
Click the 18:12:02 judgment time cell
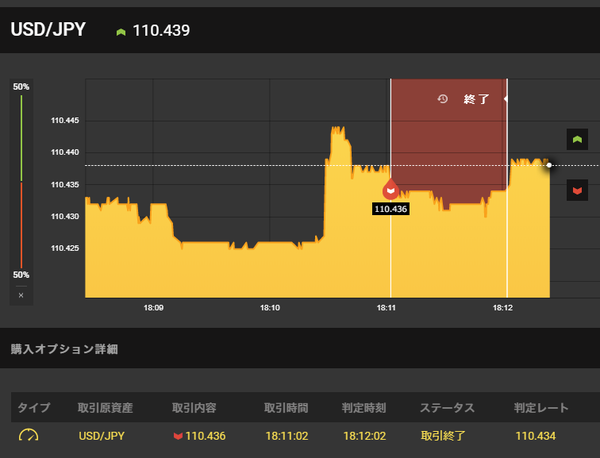pos(365,436)
